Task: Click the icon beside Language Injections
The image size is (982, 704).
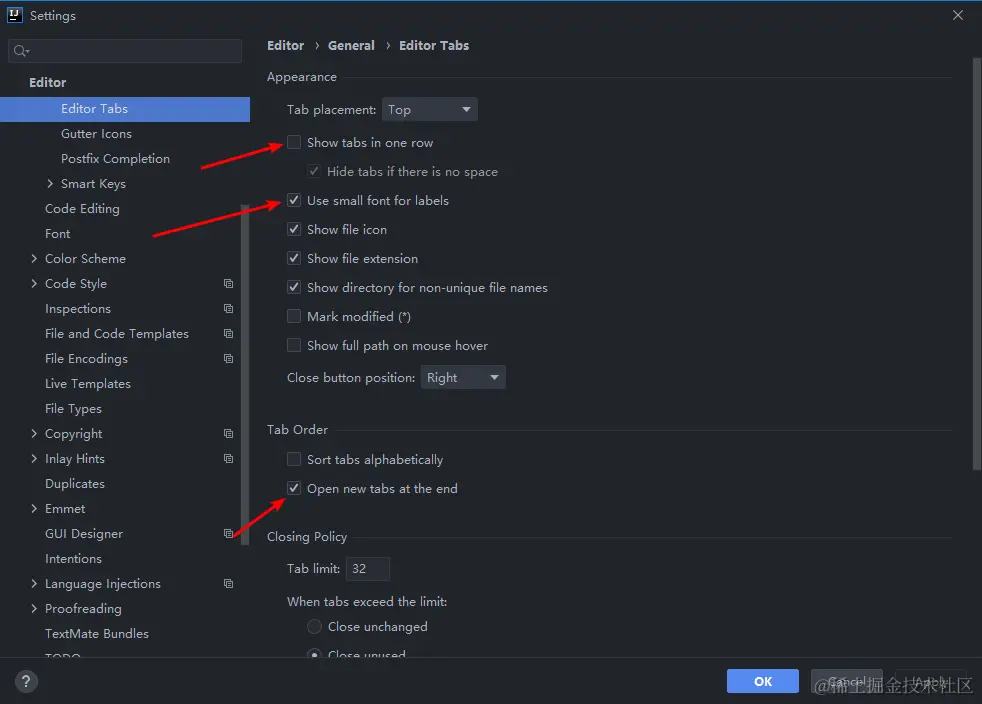Action: click(x=229, y=584)
